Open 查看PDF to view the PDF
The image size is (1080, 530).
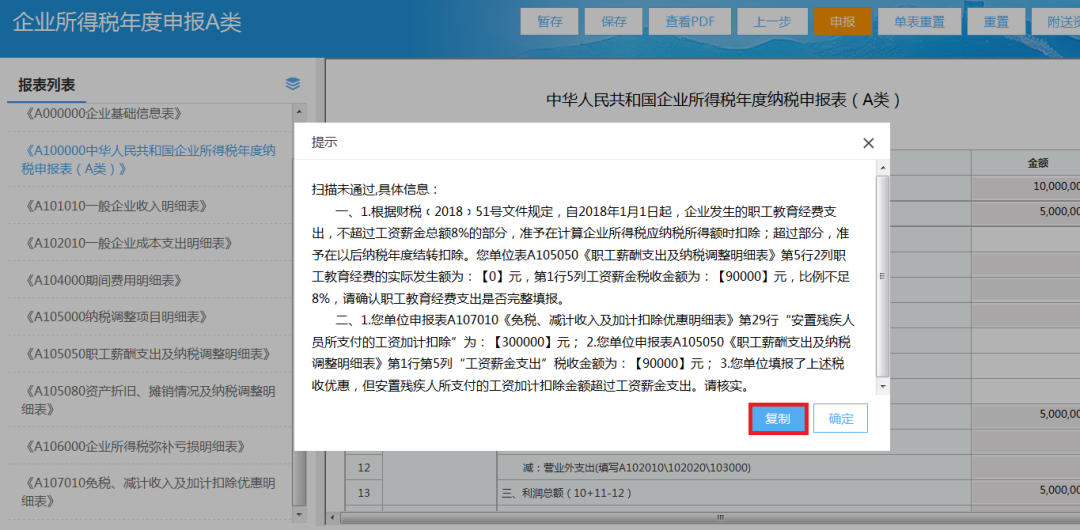(x=689, y=21)
